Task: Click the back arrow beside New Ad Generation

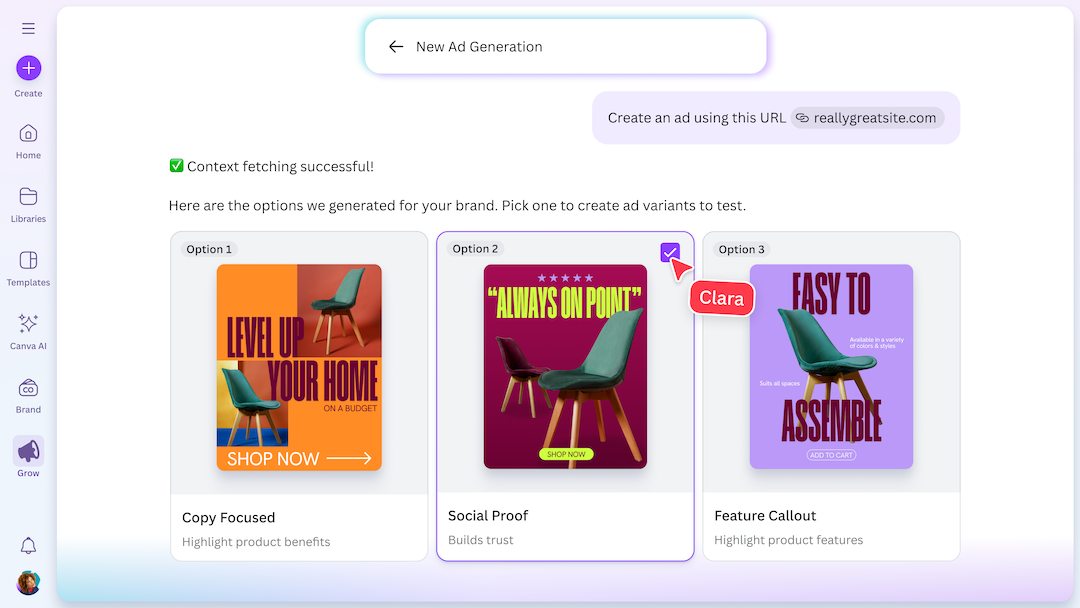Action: point(396,47)
